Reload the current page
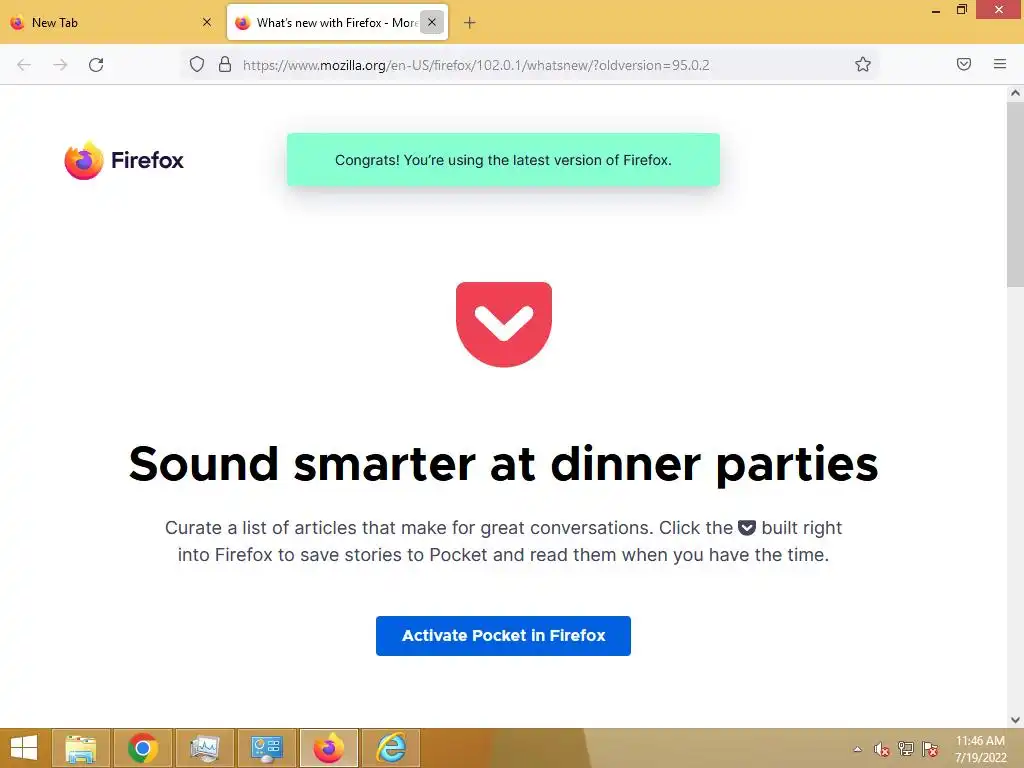This screenshot has width=1024, height=768. 96,65
